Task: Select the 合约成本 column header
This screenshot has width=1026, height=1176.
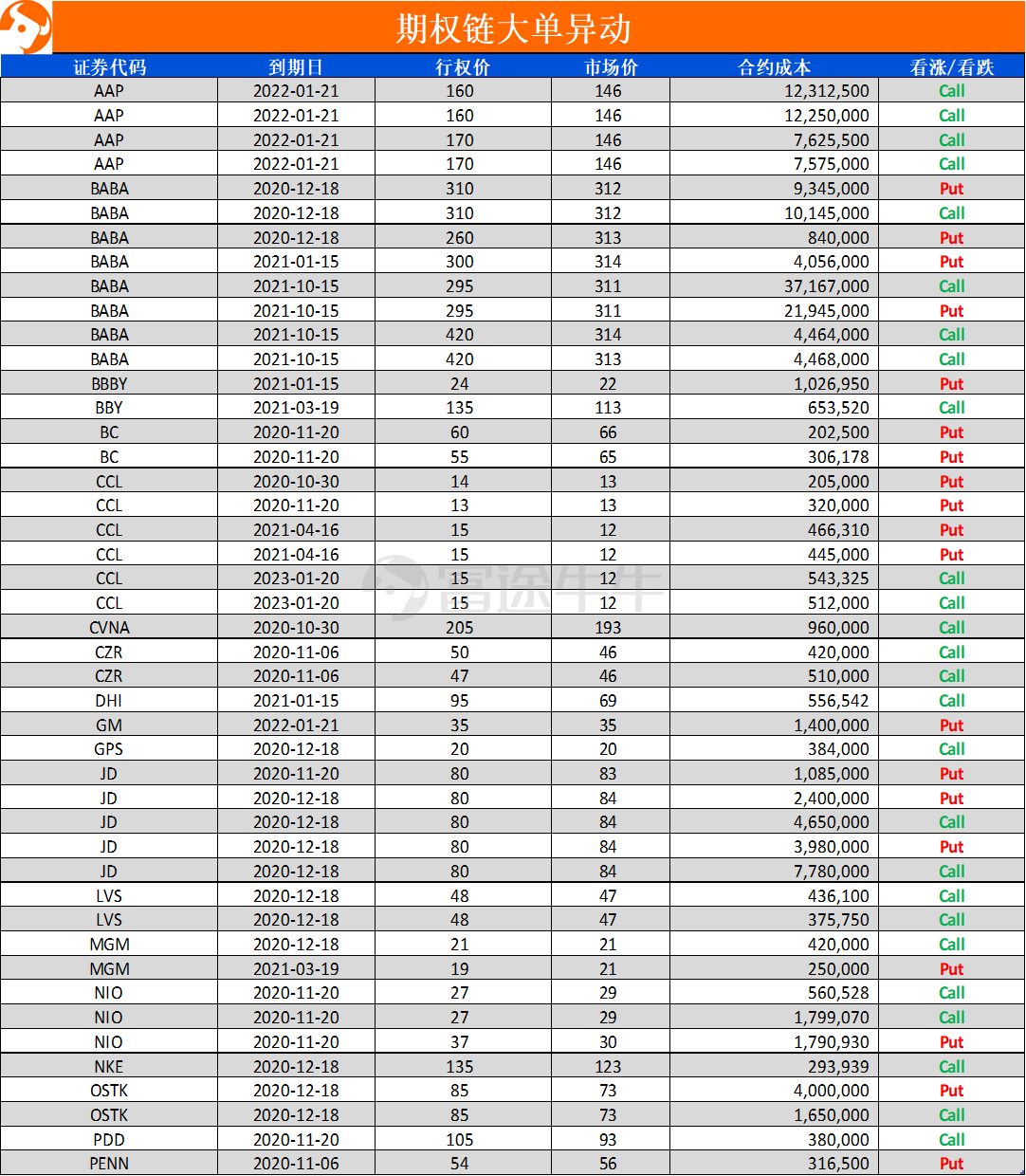Action: click(775, 67)
